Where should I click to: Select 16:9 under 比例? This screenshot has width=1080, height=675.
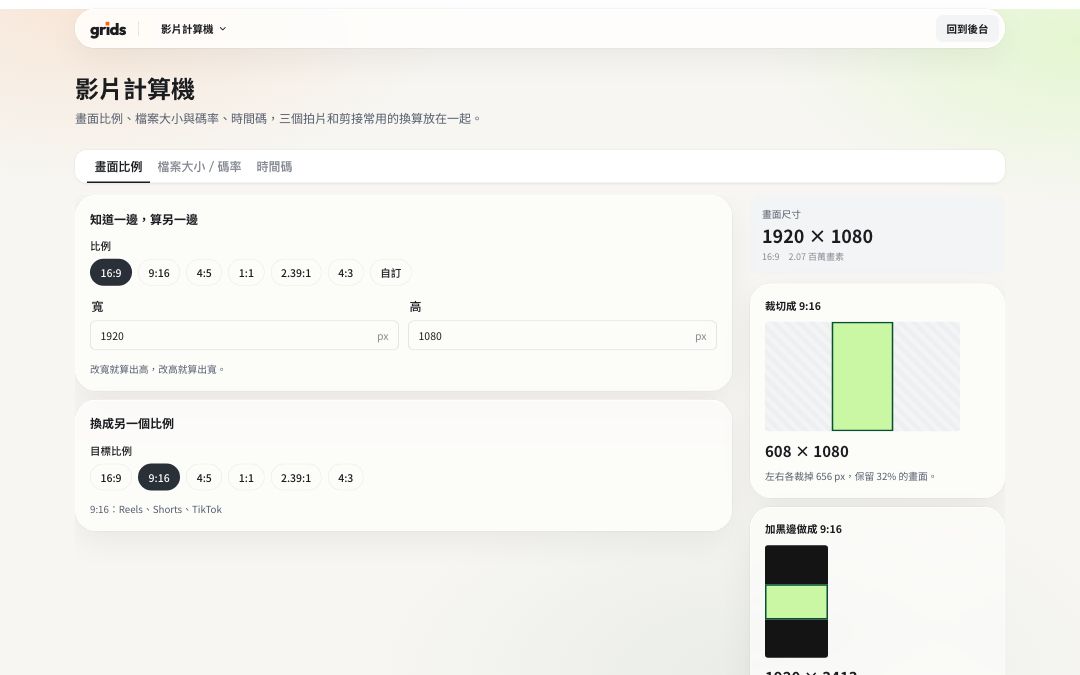click(111, 273)
